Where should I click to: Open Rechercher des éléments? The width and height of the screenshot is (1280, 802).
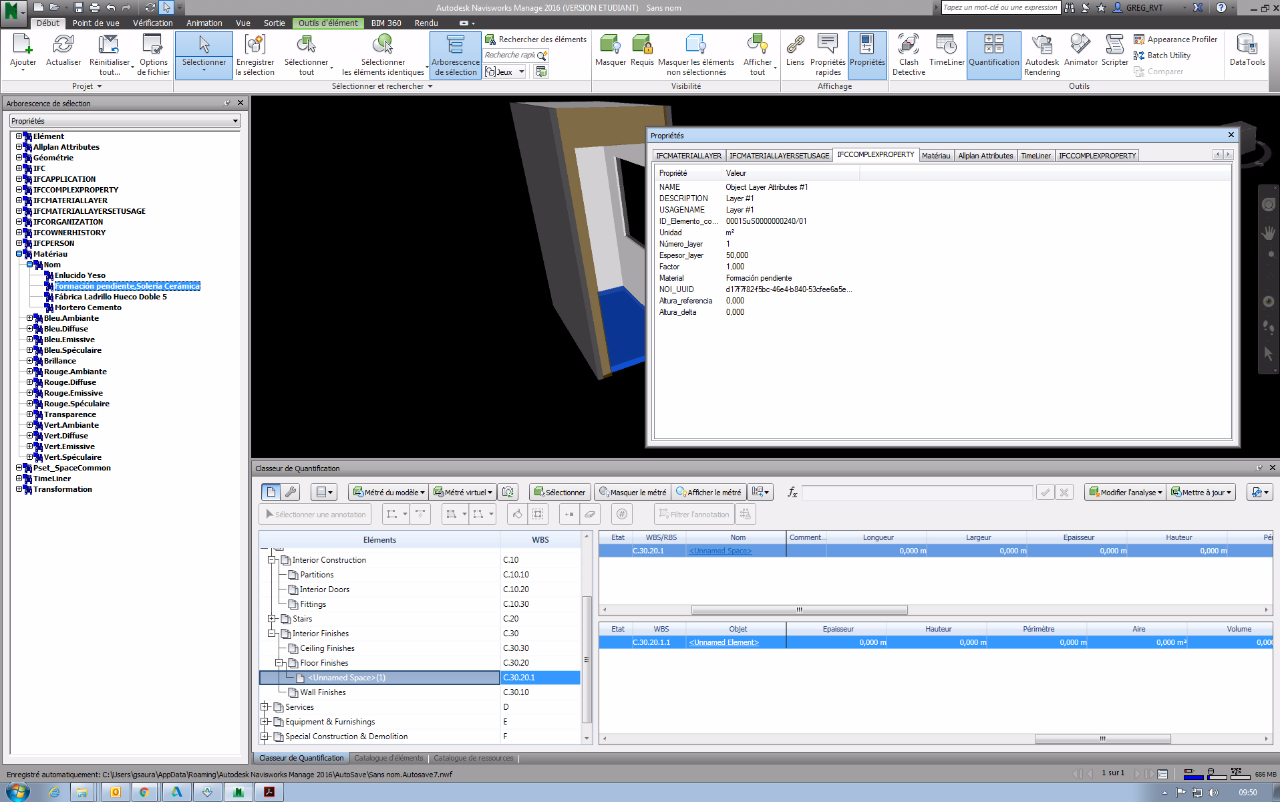tap(535, 39)
